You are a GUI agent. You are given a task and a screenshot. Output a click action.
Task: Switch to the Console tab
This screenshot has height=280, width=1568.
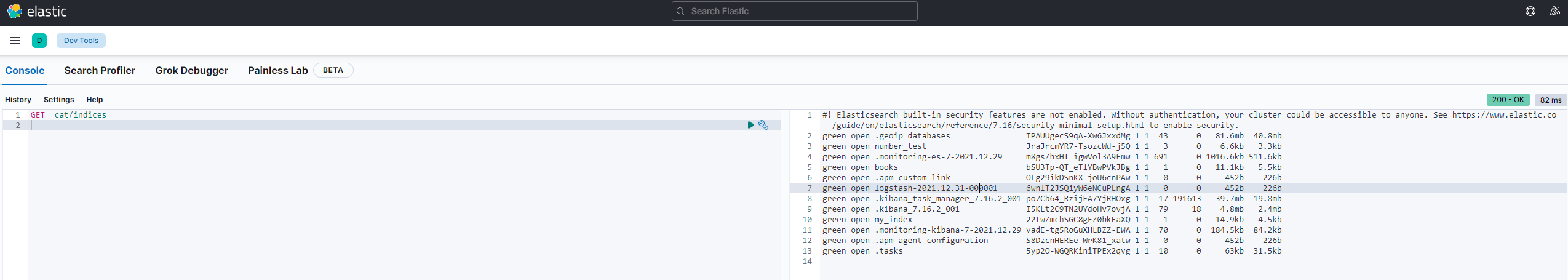coord(25,70)
